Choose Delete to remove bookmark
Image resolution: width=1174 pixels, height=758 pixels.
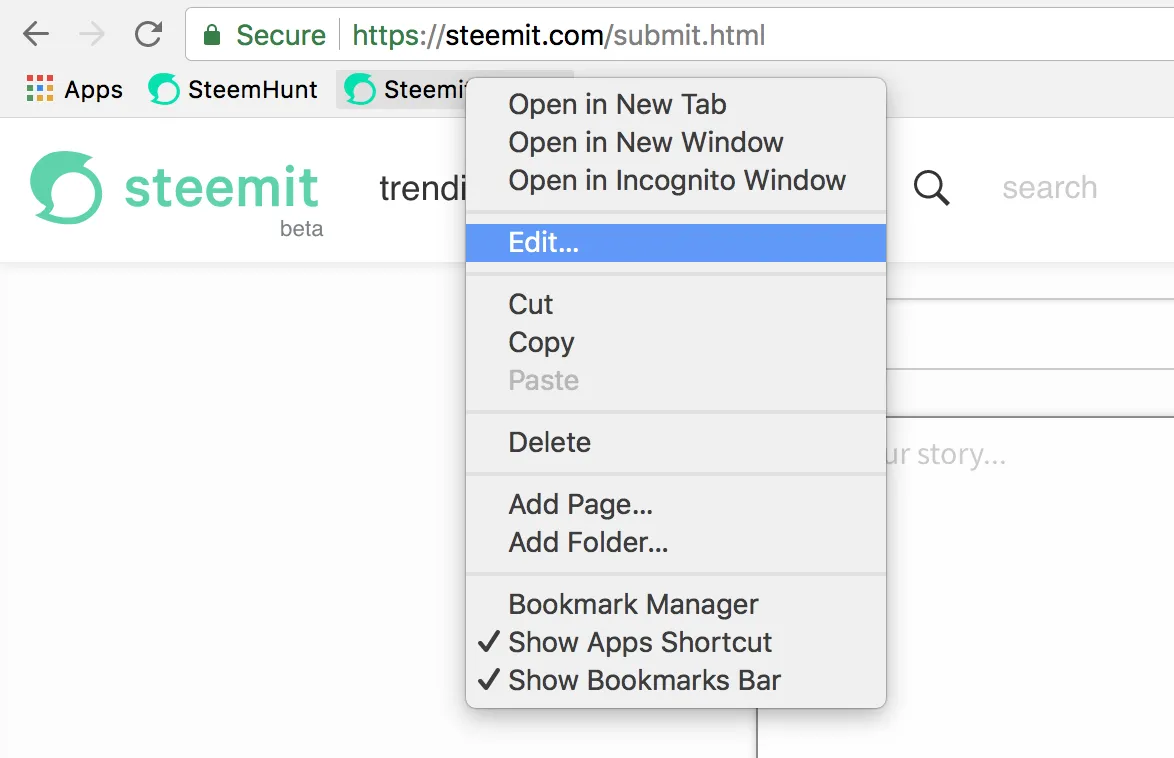click(x=675, y=442)
